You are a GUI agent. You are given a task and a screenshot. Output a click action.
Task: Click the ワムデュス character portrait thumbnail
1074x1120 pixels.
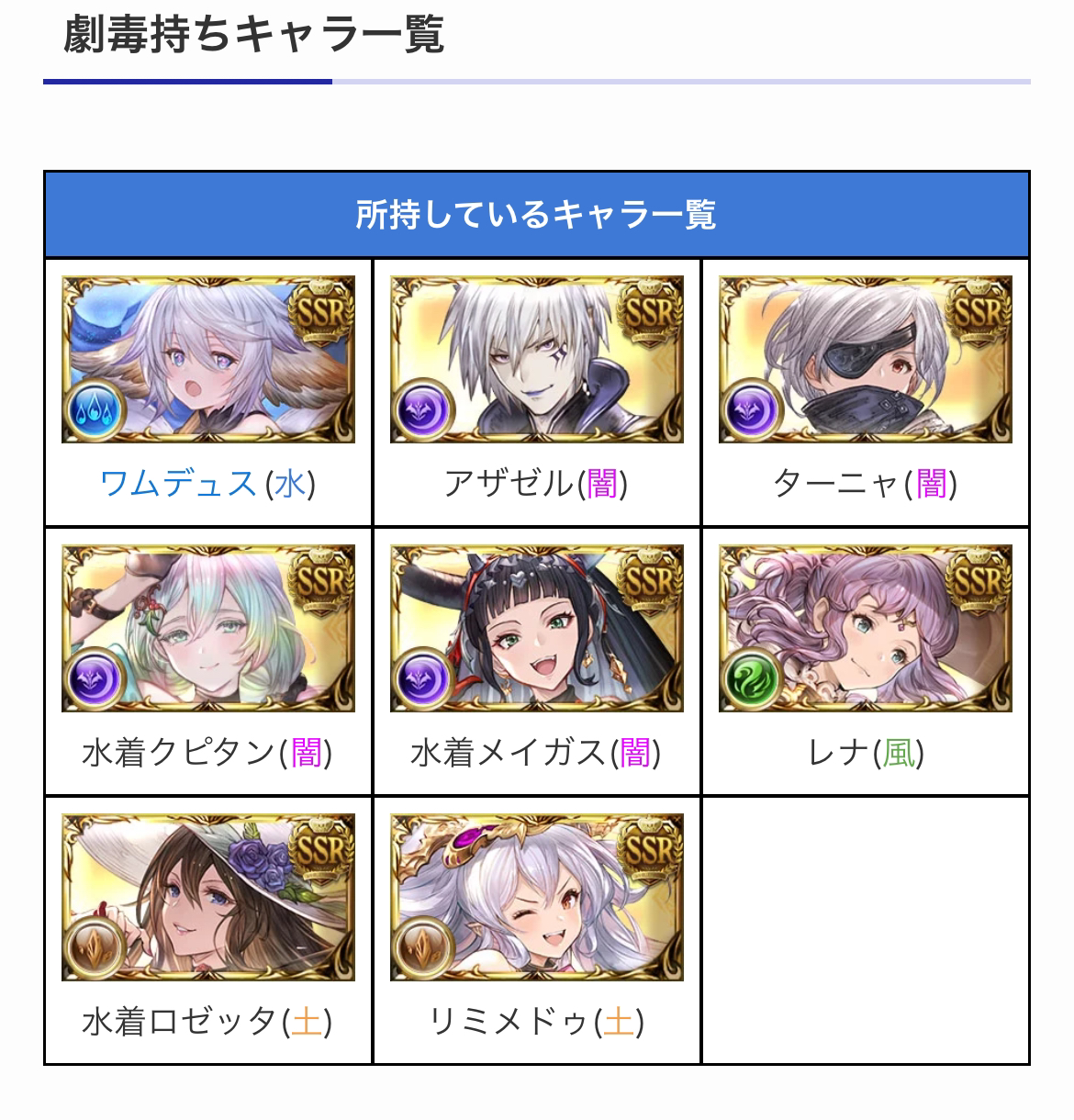pyautogui.click(x=208, y=359)
